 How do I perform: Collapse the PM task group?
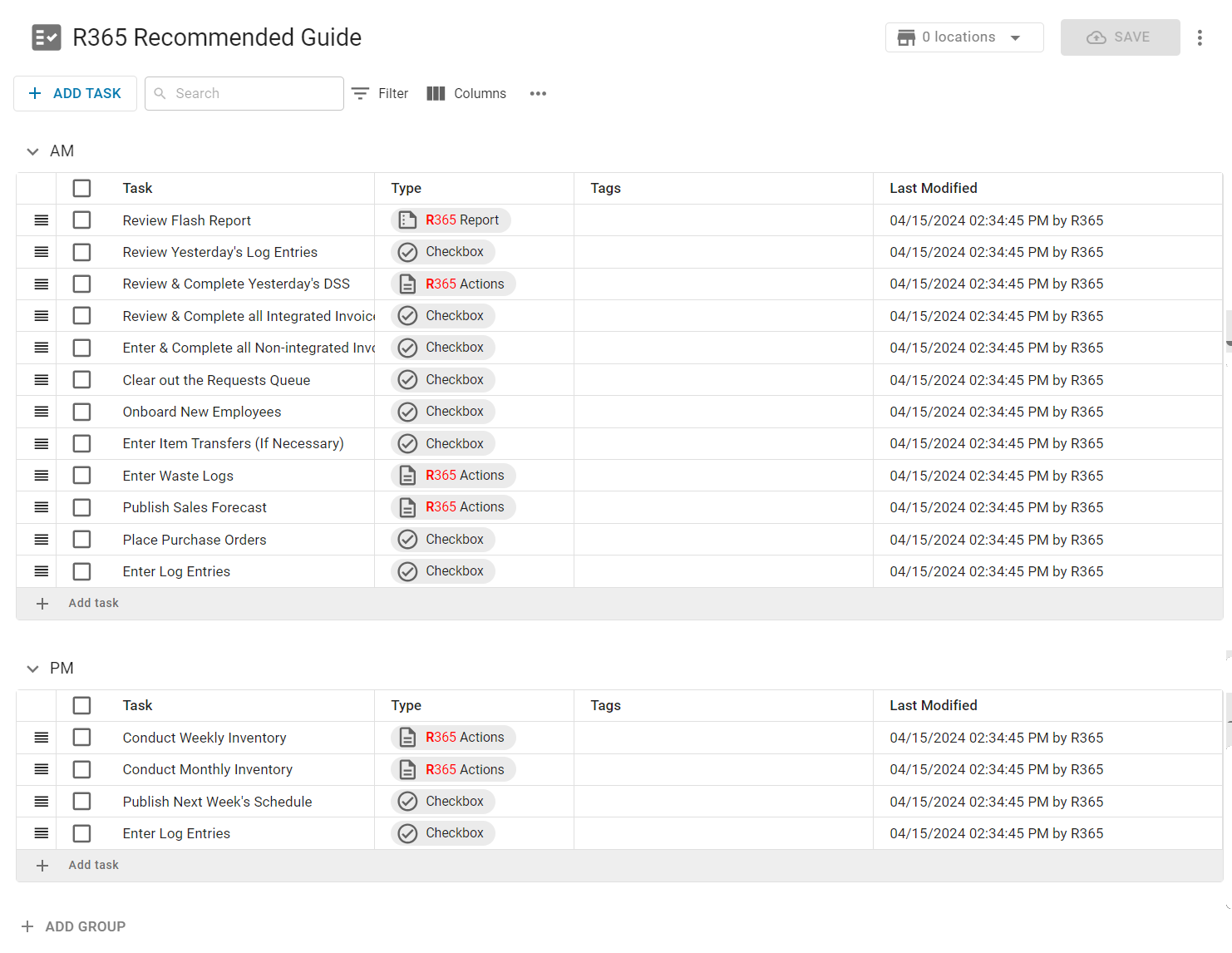coord(32,669)
